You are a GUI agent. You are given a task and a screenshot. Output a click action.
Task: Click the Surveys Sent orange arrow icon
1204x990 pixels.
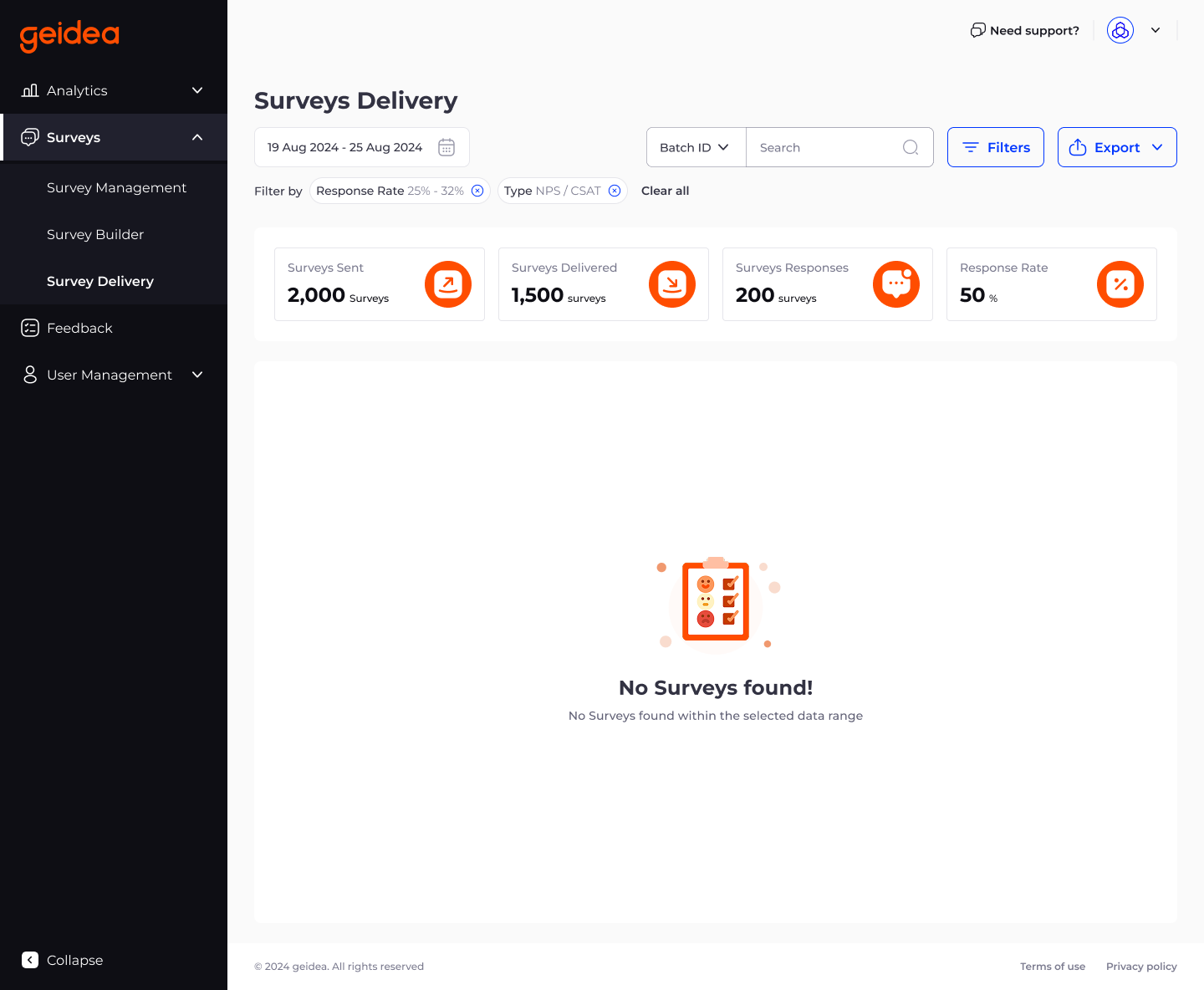point(448,284)
